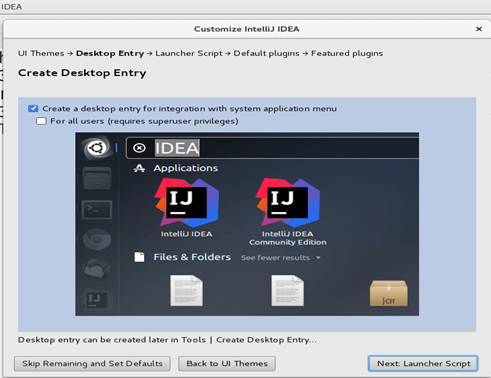The height and width of the screenshot is (378, 491).
Task: Click the Desktop Entry breadcrumb step
Action: pyautogui.click(x=110, y=53)
